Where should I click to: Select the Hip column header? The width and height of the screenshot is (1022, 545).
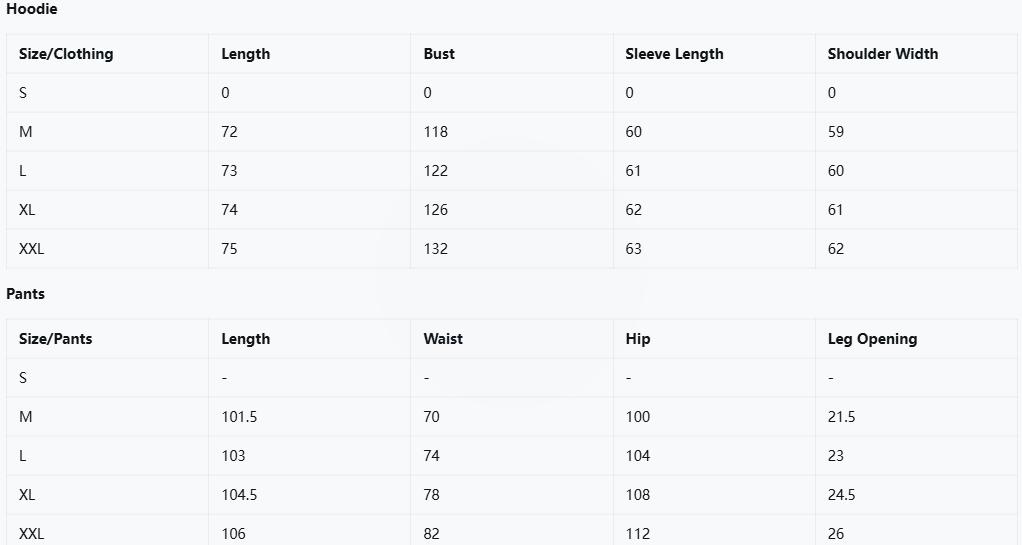pyautogui.click(x=638, y=339)
